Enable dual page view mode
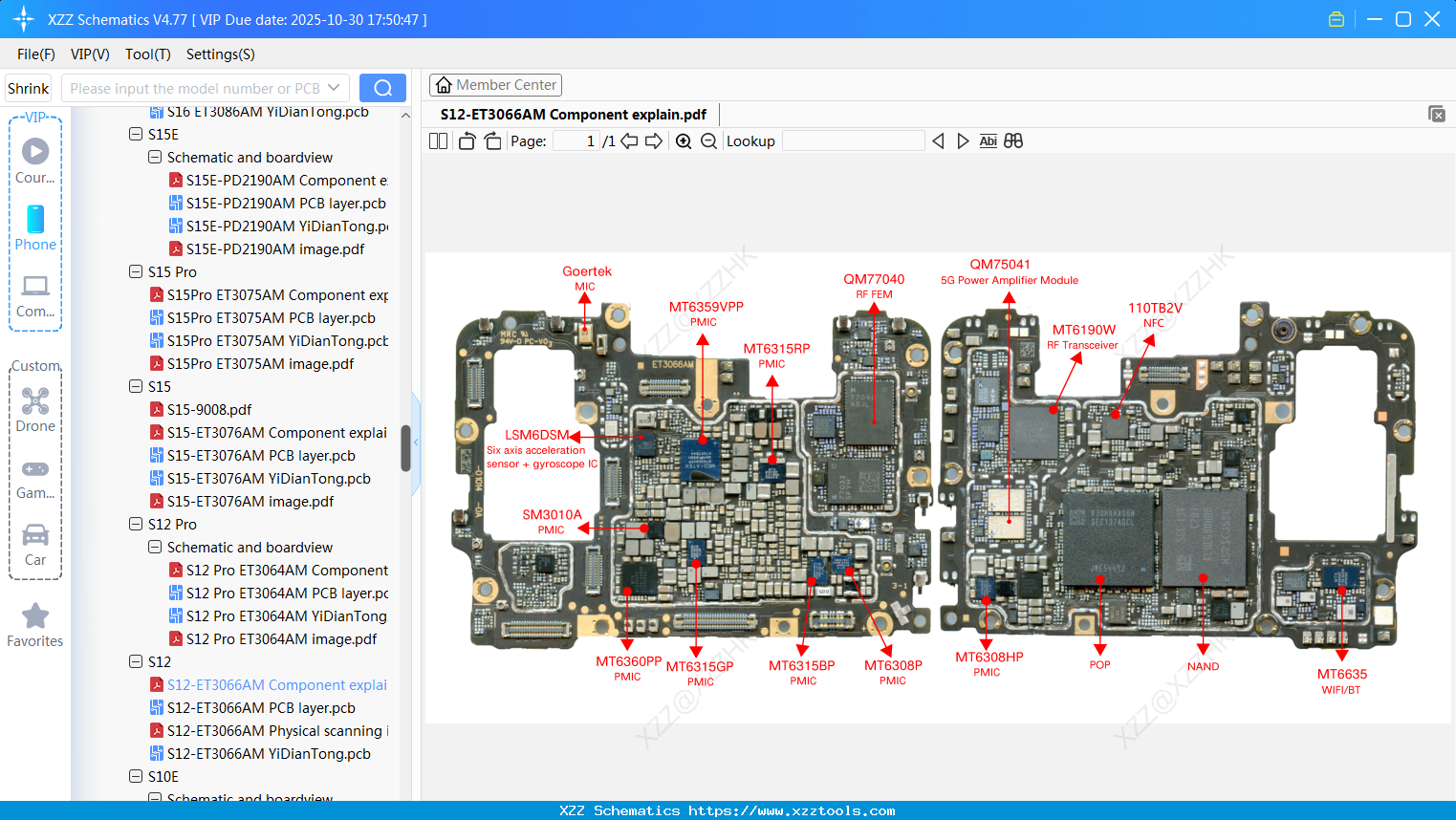Screen dimensions: 1456x820 (438, 140)
